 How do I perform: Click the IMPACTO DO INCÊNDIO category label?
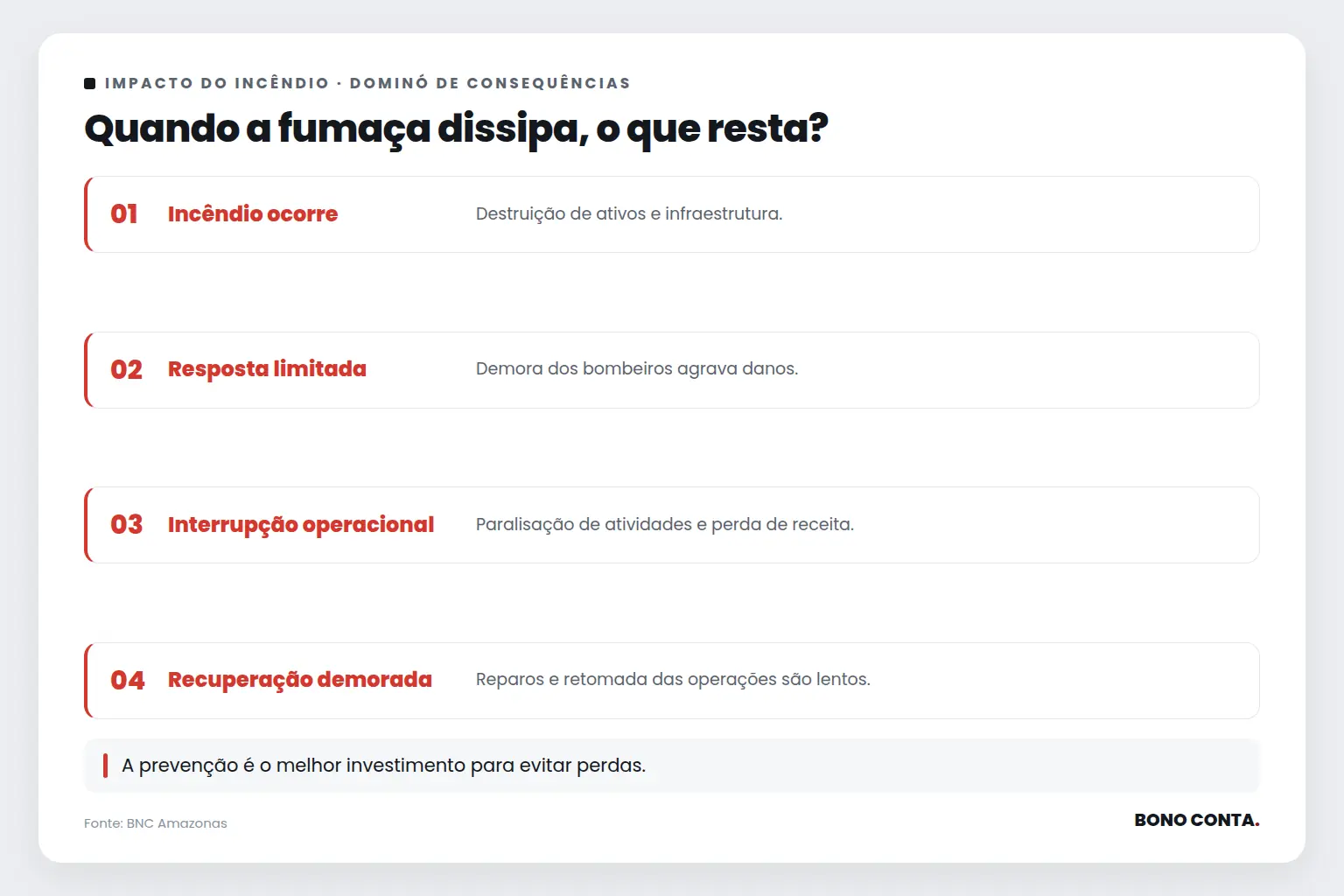pos(217,83)
